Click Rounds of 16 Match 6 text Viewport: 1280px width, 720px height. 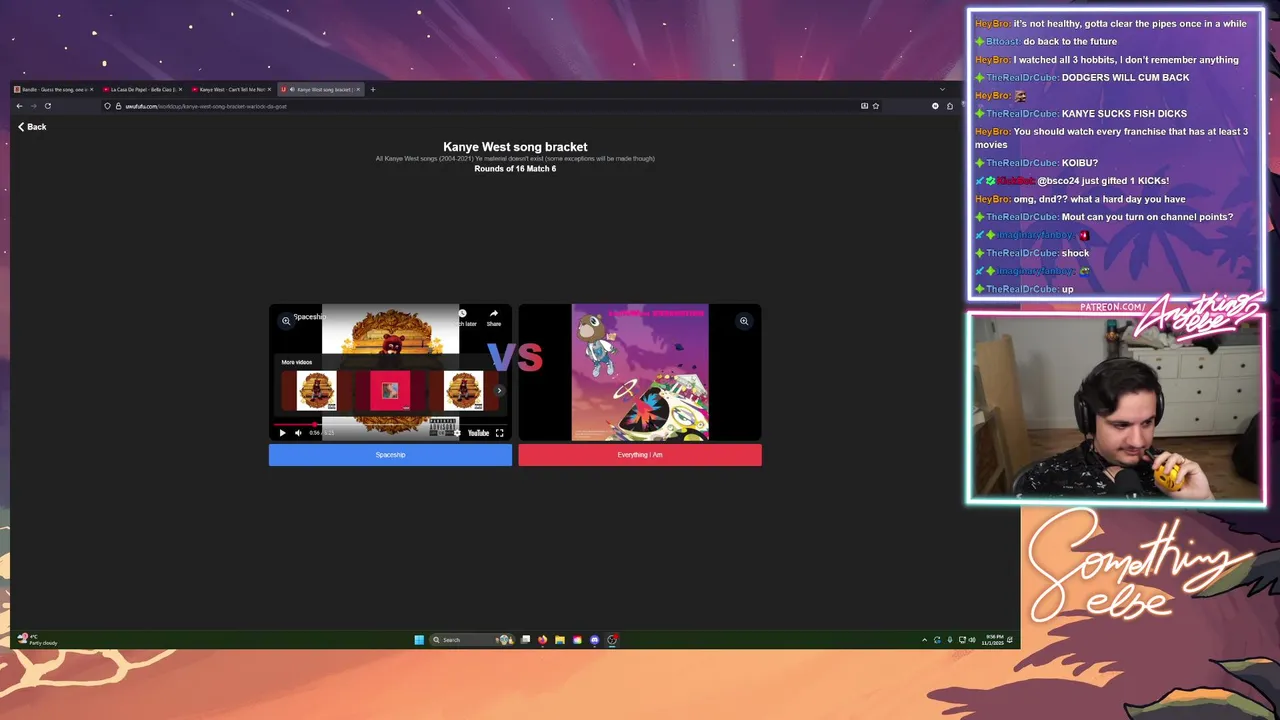[515, 169]
